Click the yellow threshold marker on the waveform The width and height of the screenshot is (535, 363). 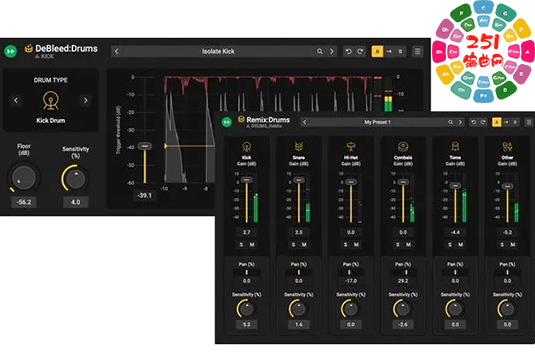coord(166,146)
